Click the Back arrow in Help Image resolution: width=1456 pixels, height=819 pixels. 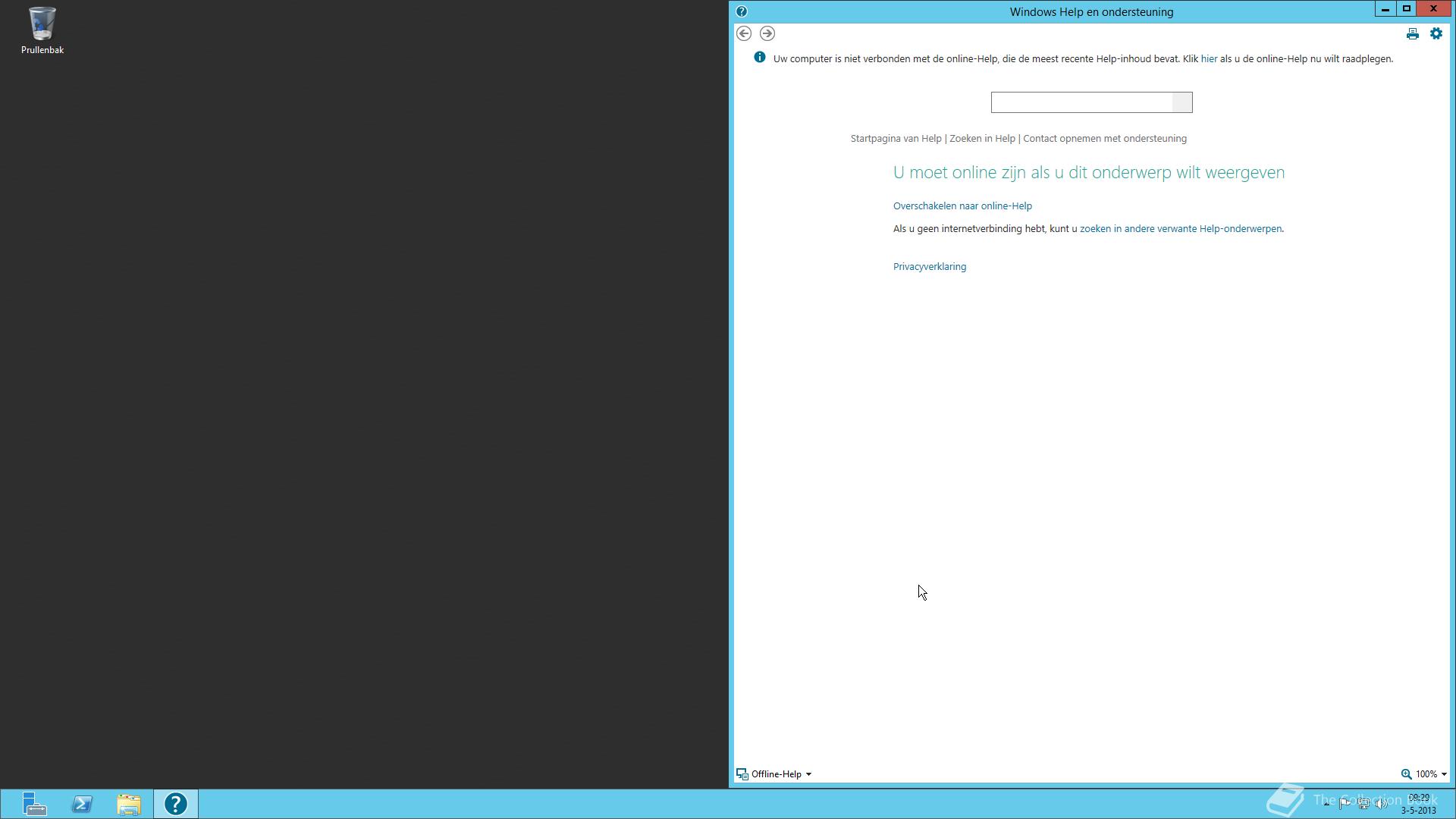744,33
